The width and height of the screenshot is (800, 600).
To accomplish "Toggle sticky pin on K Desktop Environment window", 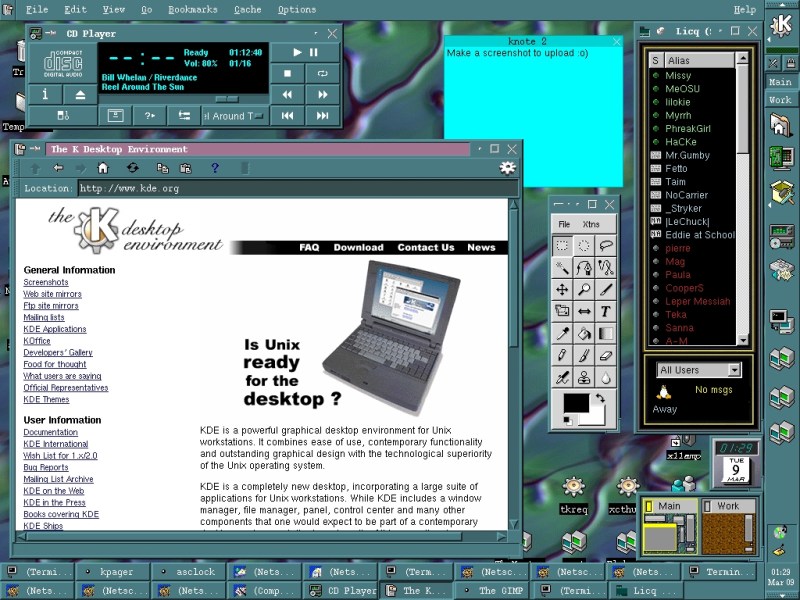I will tap(35, 149).
